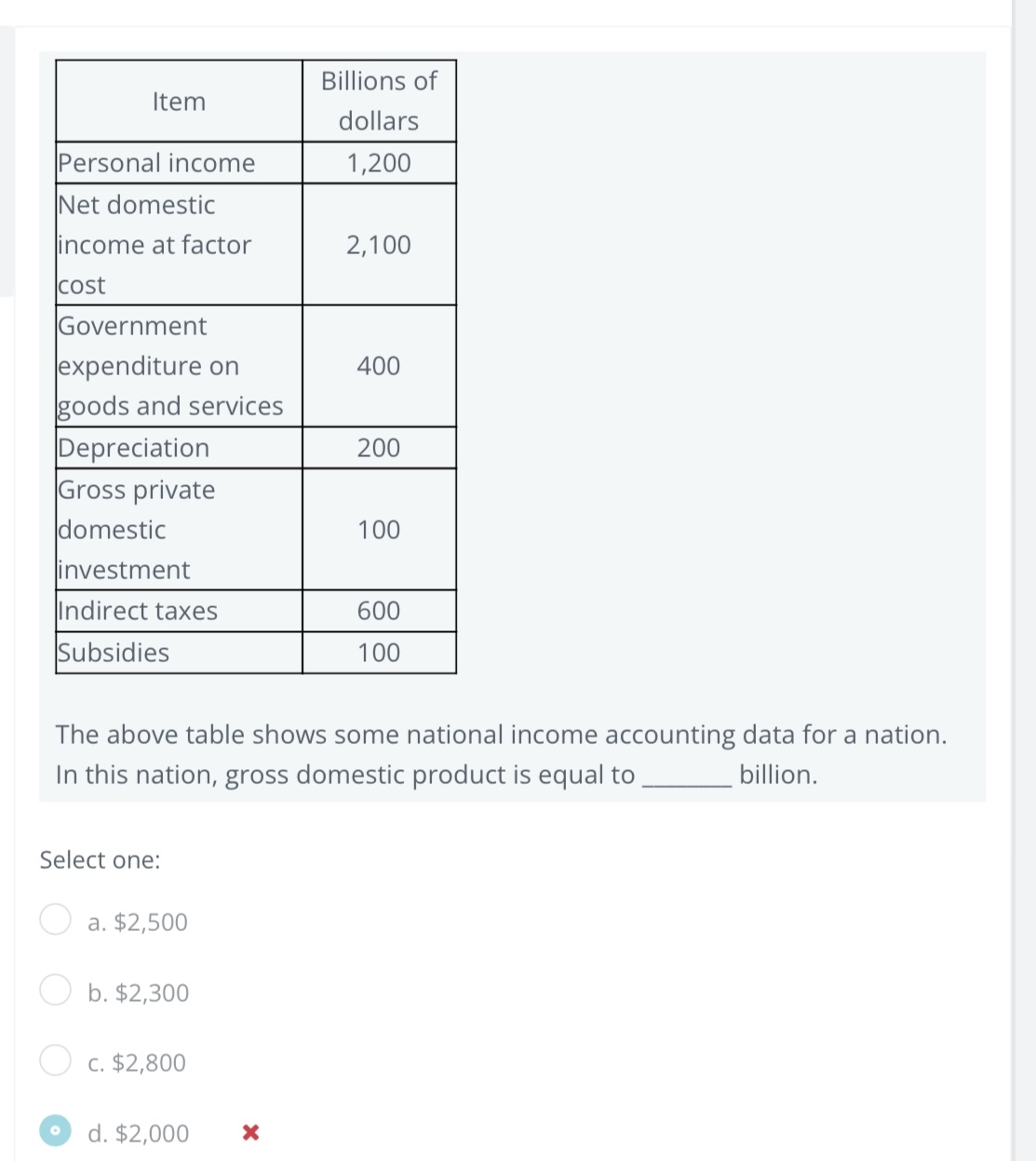Click the option text 'd. $2,000'
1036x1161 pixels.
click(137, 1133)
